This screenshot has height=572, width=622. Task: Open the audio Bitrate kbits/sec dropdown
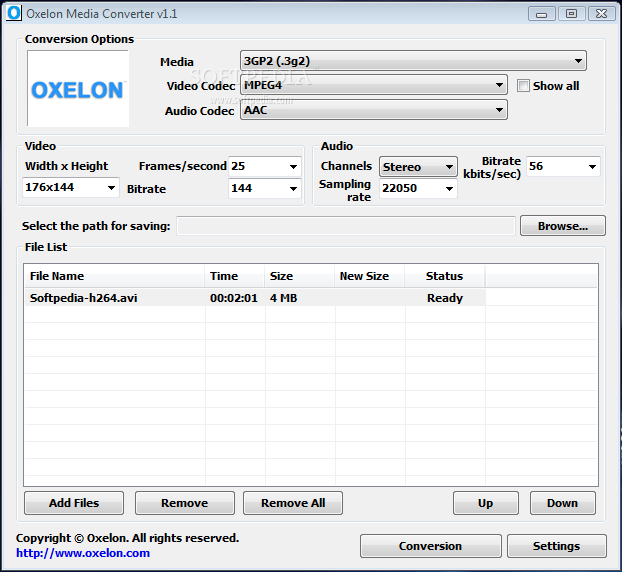(x=563, y=166)
